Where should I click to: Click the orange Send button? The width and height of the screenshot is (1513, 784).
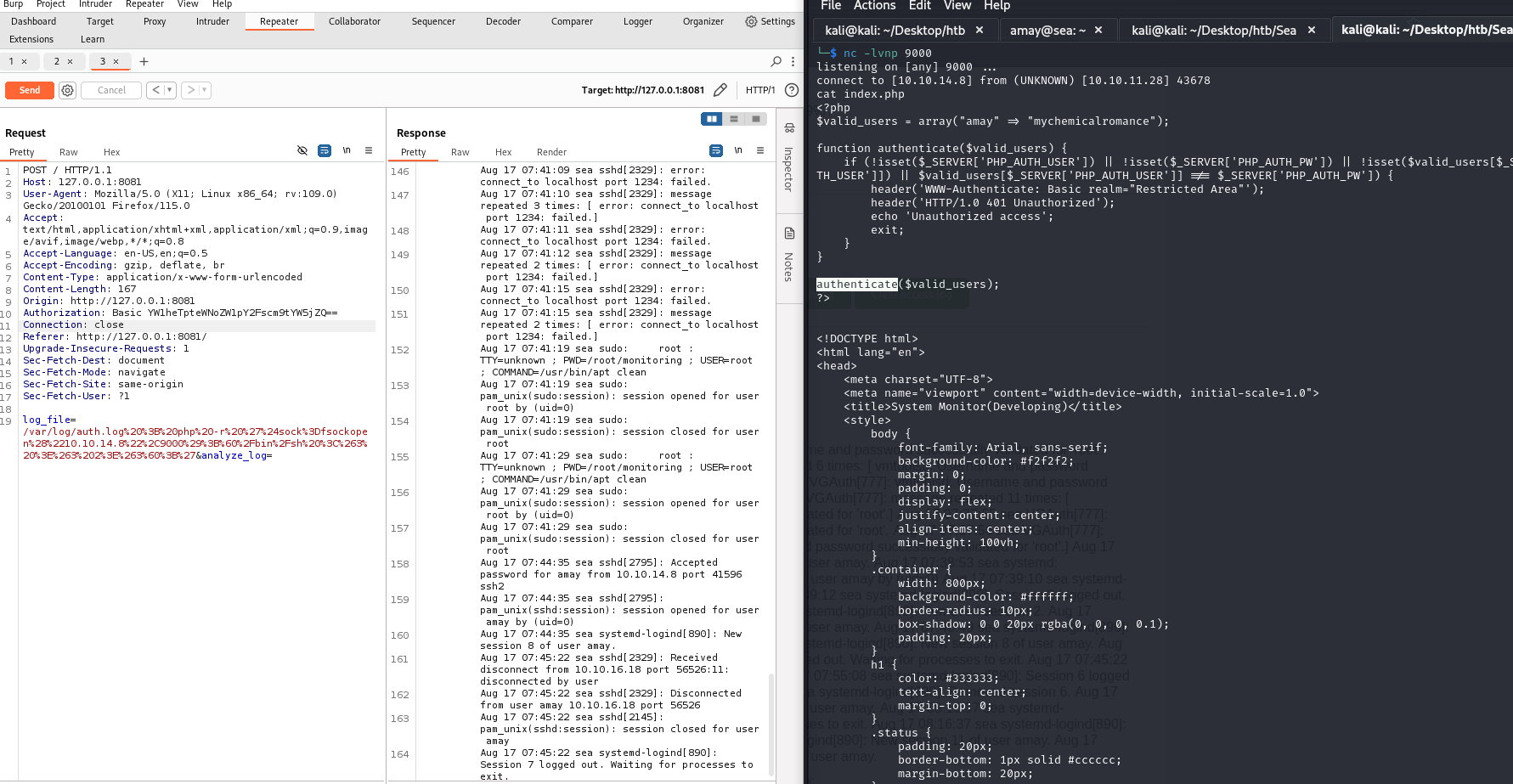click(30, 90)
